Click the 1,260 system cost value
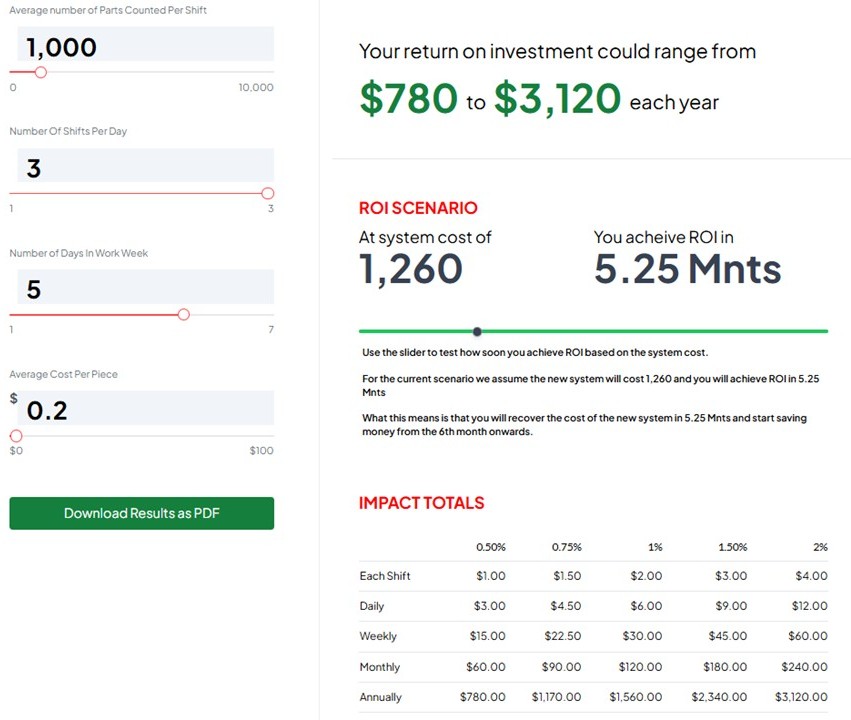 point(411,269)
